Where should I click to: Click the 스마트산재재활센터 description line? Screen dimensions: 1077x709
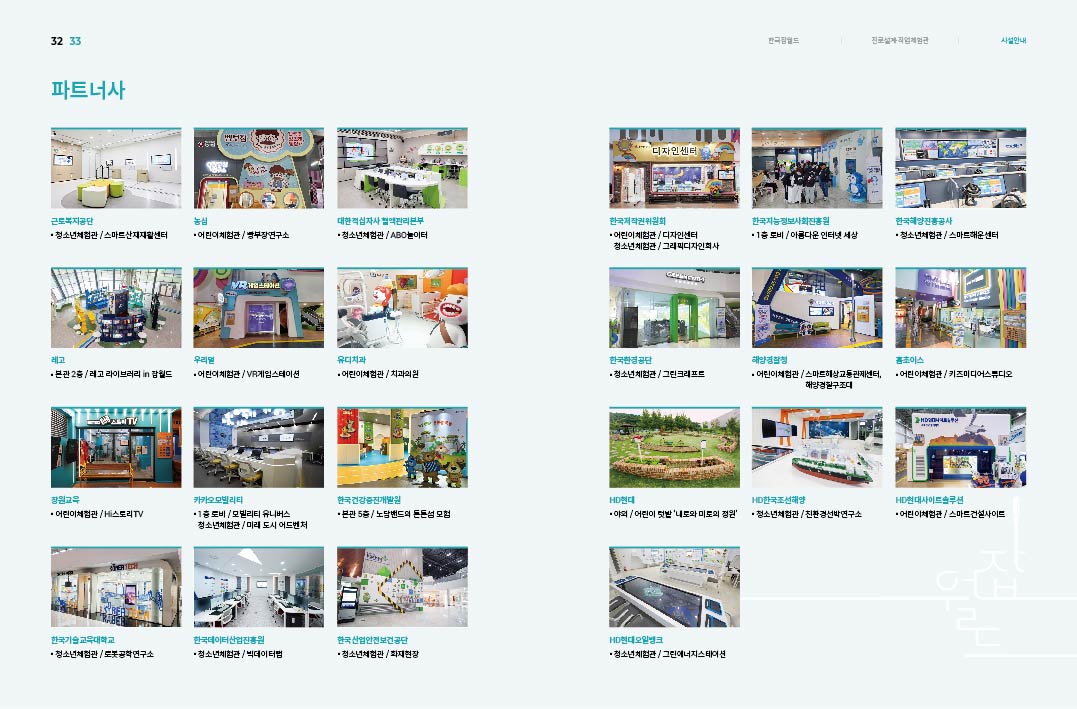coord(109,235)
